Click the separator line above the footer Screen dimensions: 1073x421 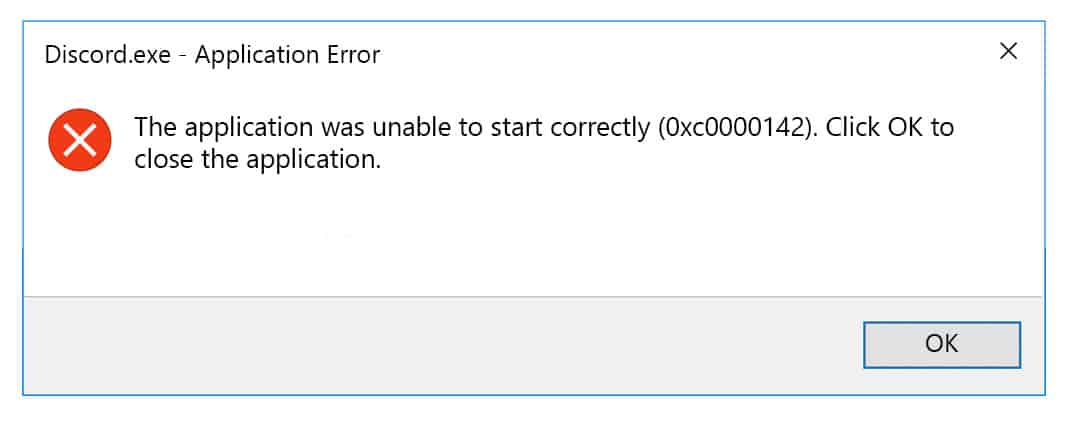coord(534,297)
